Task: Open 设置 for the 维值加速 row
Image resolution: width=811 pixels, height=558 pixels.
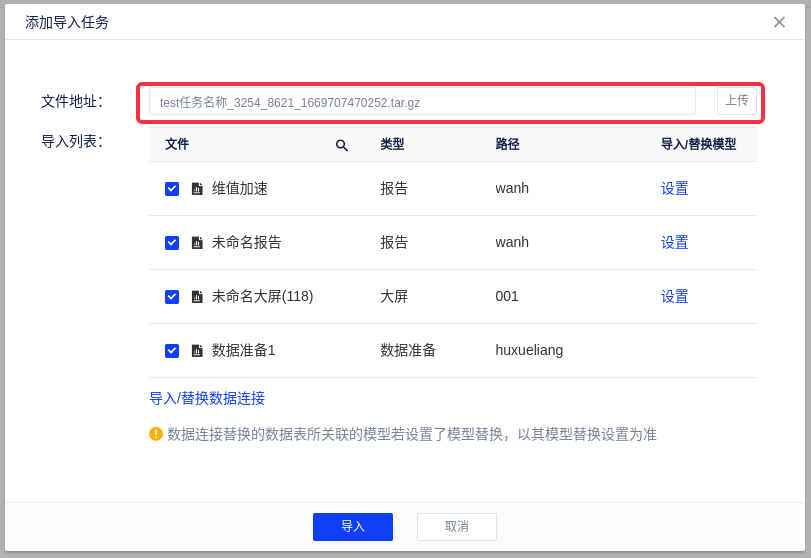Action: pyautogui.click(x=674, y=189)
